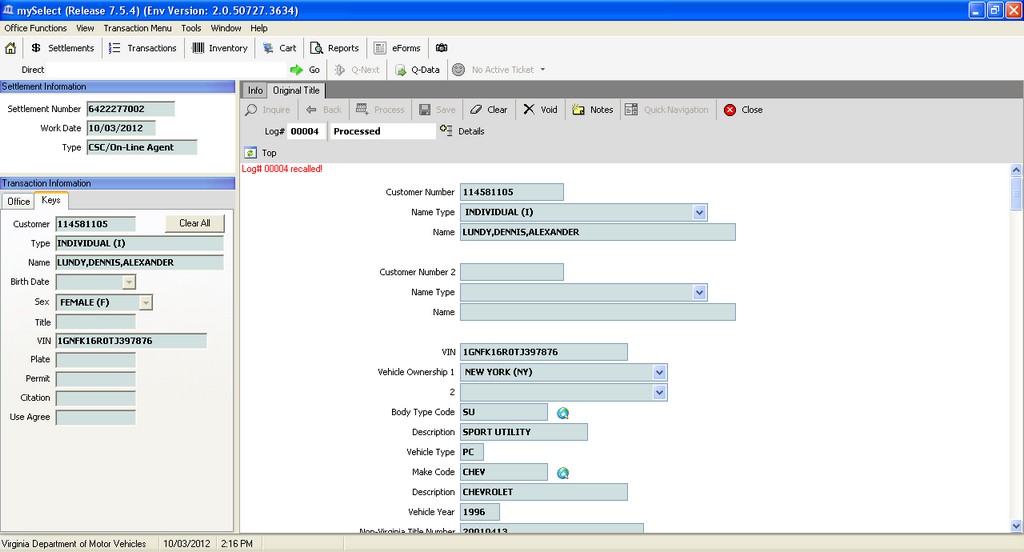Open the View menu
This screenshot has width=1024, height=552.
click(x=85, y=28)
